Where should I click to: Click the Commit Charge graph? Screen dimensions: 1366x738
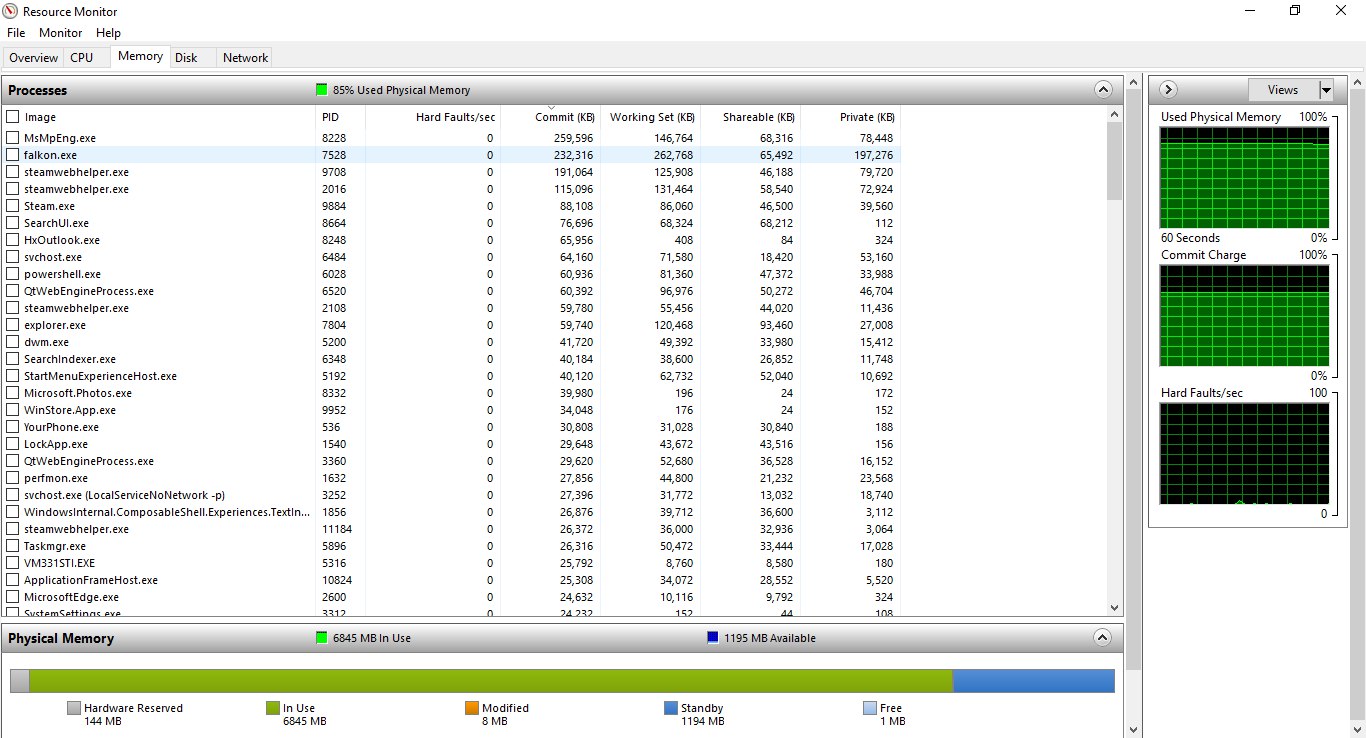click(1245, 316)
